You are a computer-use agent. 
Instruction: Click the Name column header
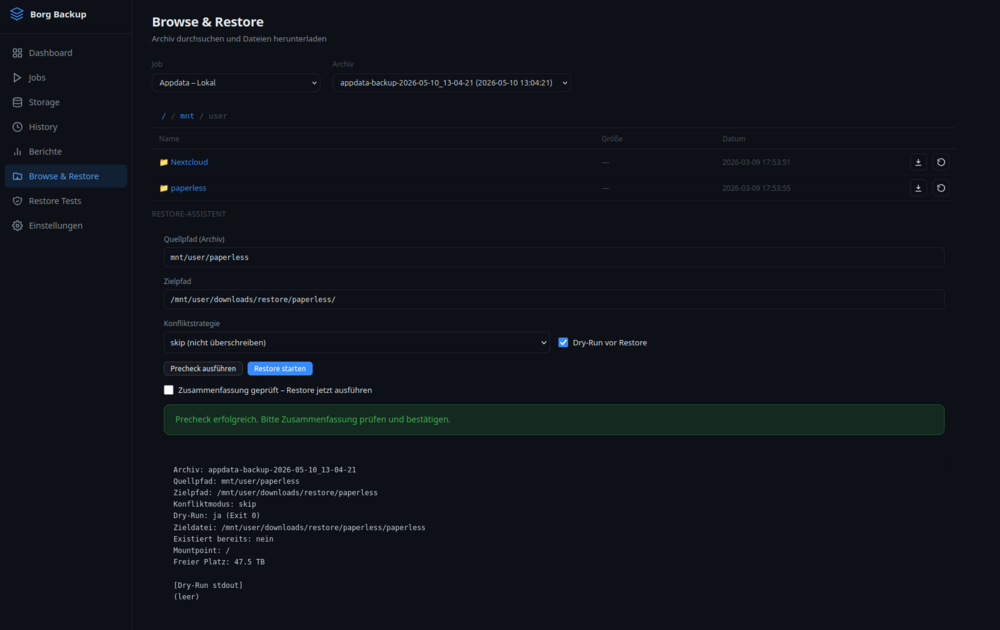pos(169,138)
